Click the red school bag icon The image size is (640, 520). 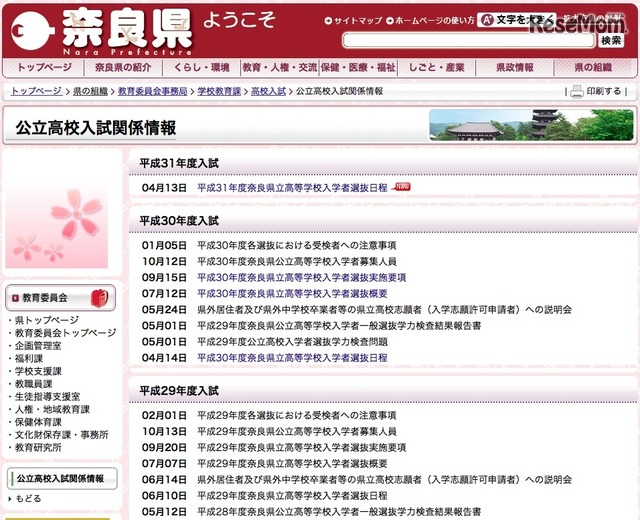coord(100,297)
